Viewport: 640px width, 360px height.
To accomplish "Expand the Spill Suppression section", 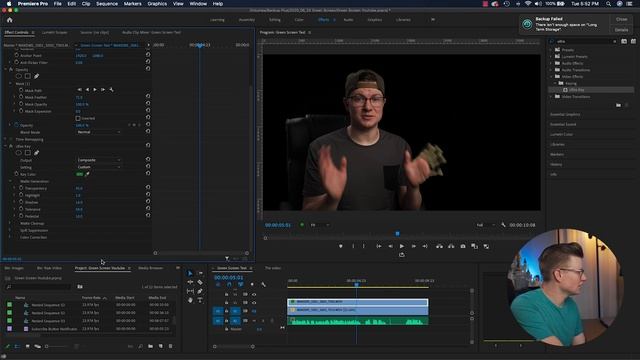I will (10, 230).
